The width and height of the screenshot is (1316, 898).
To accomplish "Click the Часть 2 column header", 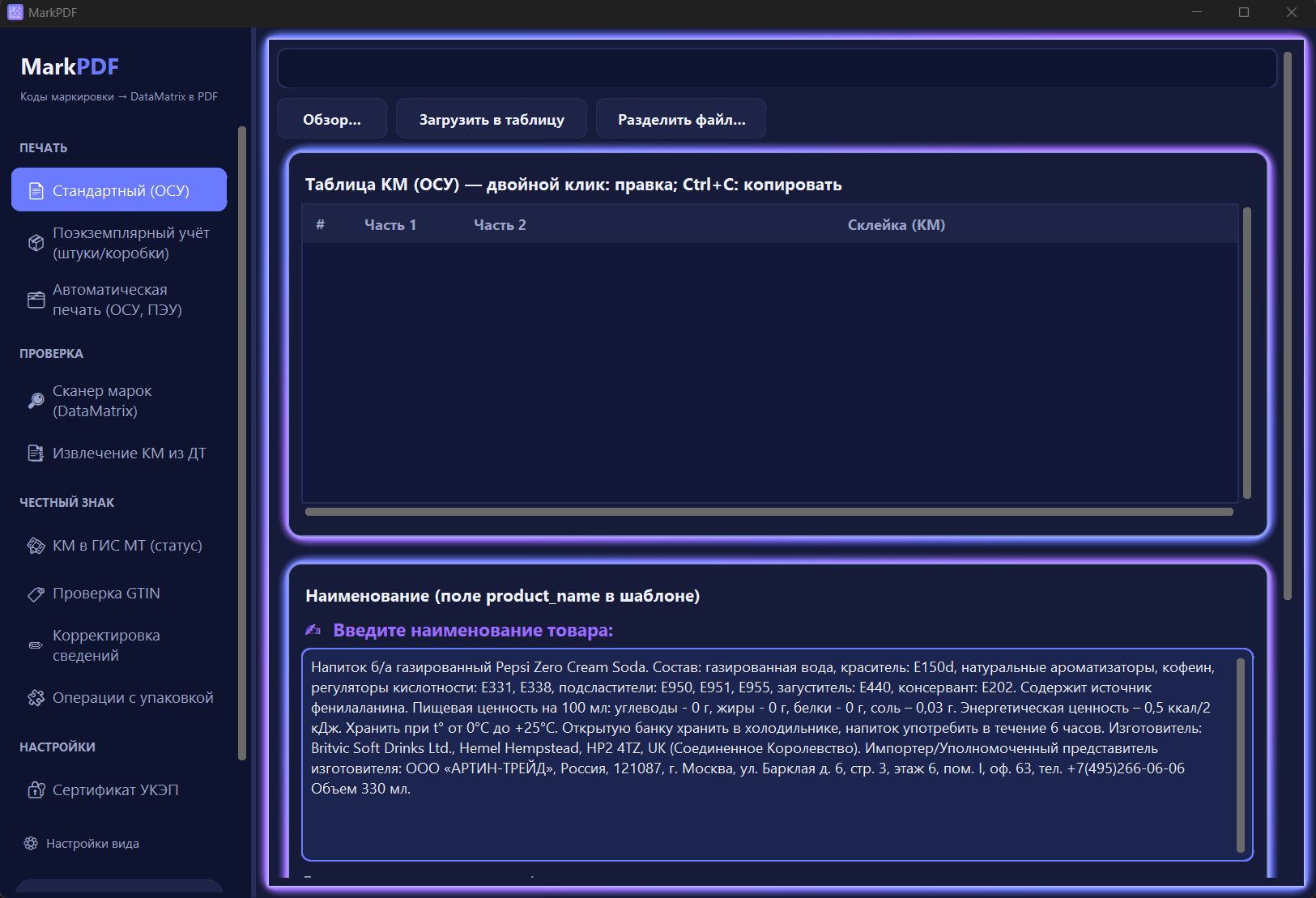I will point(500,225).
